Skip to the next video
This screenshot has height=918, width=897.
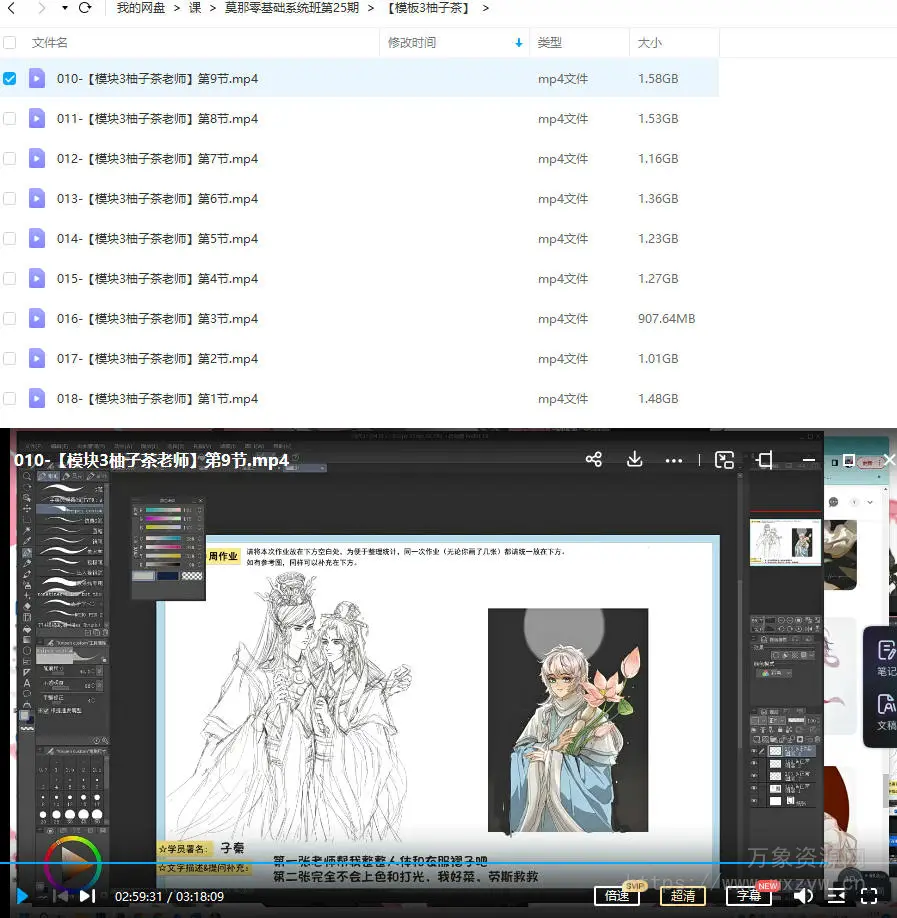click(x=88, y=896)
